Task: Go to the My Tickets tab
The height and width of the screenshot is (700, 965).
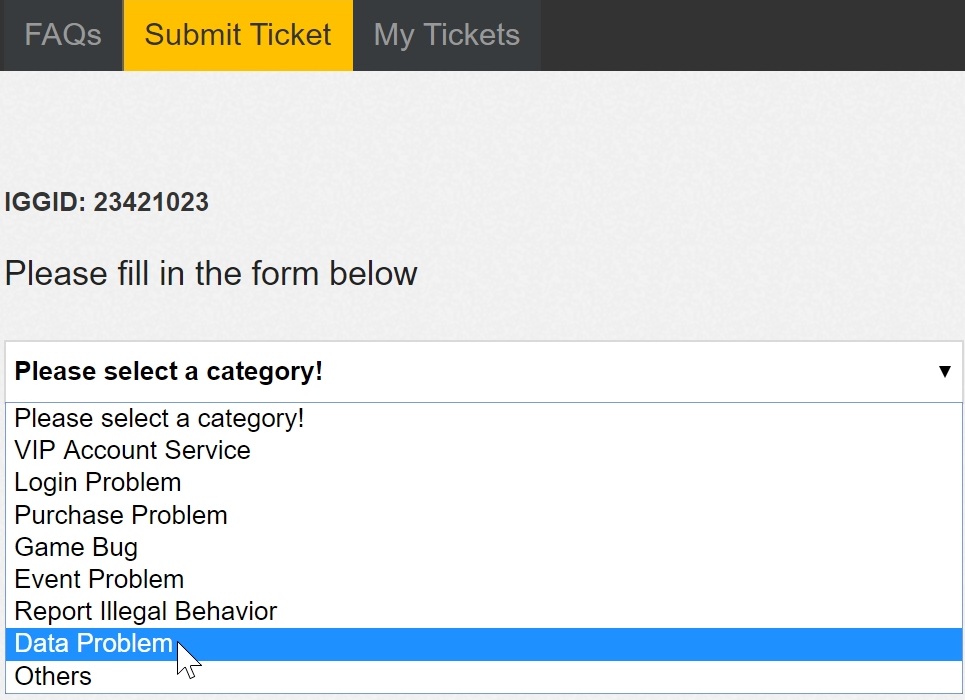Action: [447, 34]
